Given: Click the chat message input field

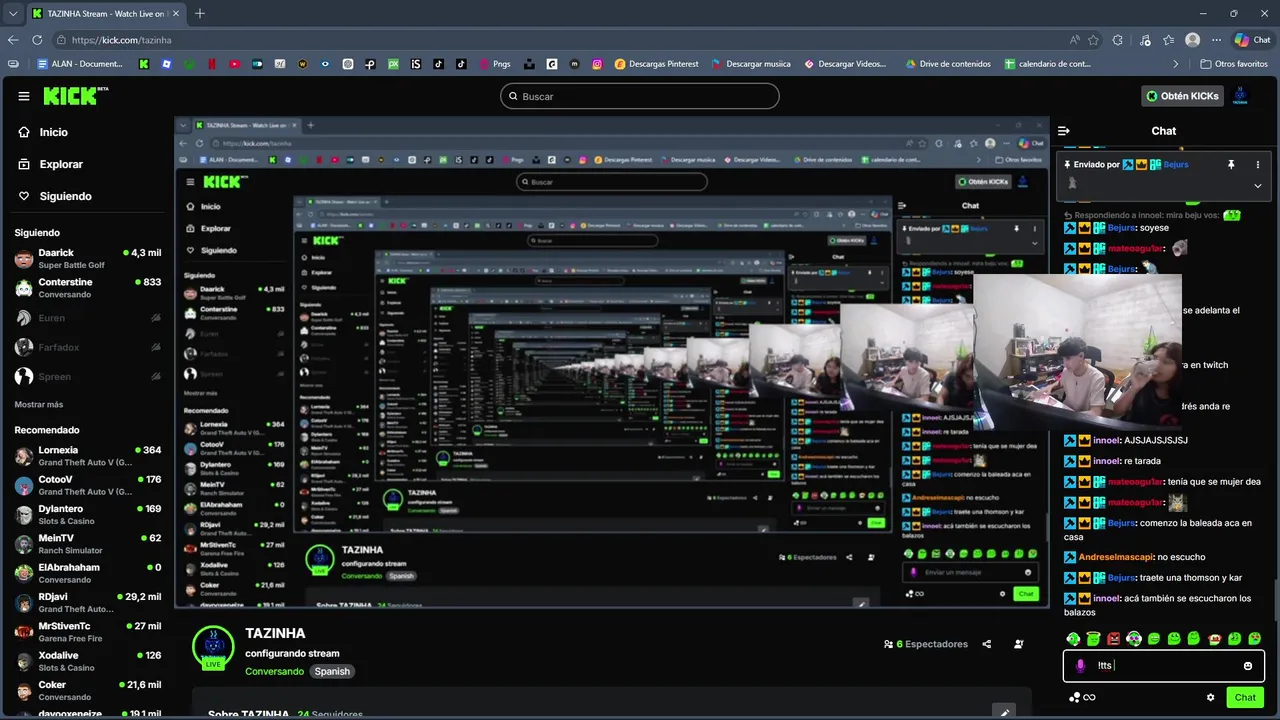Looking at the screenshot, I should [1164, 666].
